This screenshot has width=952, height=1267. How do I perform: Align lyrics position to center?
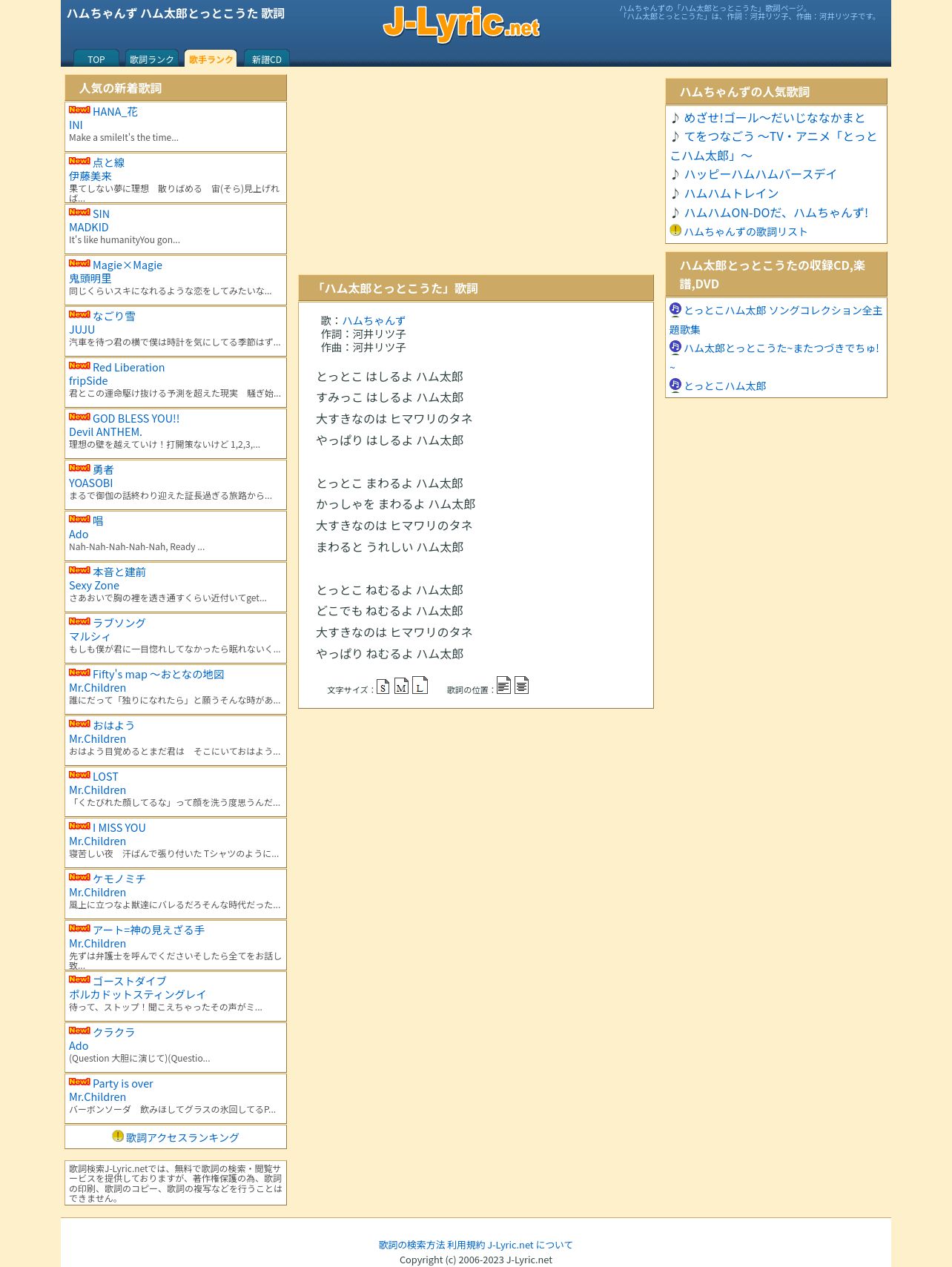pos(521,685)
